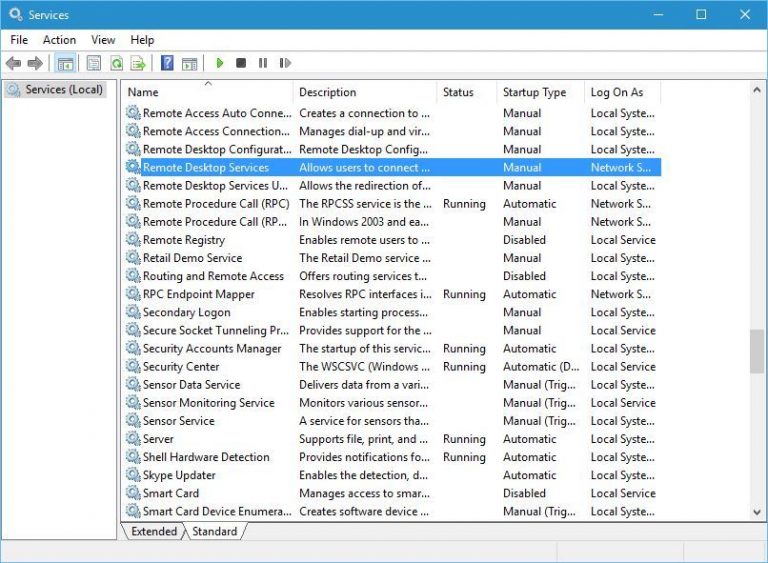Restart the service with the restart icon
The height and width of the screenshot is (563, 768).
click(285, 63)
